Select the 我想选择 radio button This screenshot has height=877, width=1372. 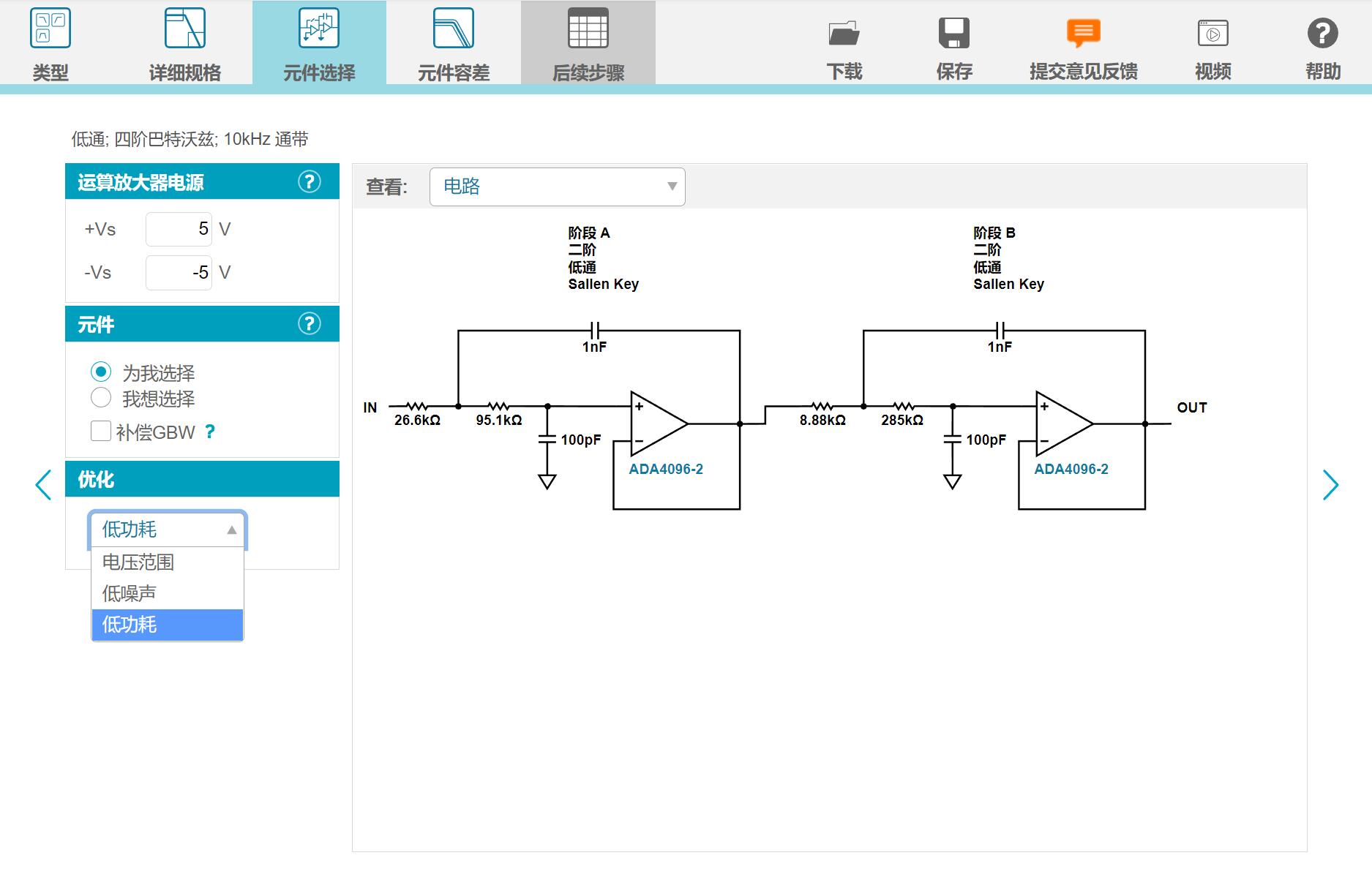[101, 398]
